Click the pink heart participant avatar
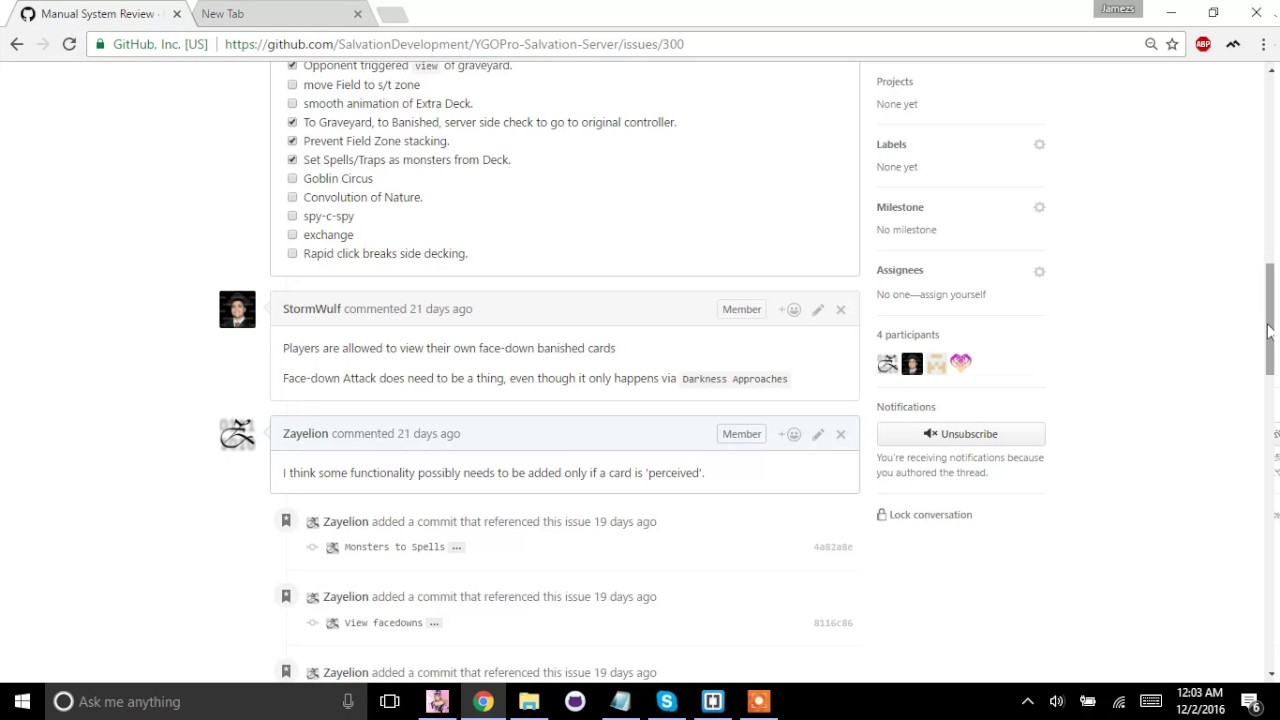The image size is (1280, 720). click(x=961, y=363)
